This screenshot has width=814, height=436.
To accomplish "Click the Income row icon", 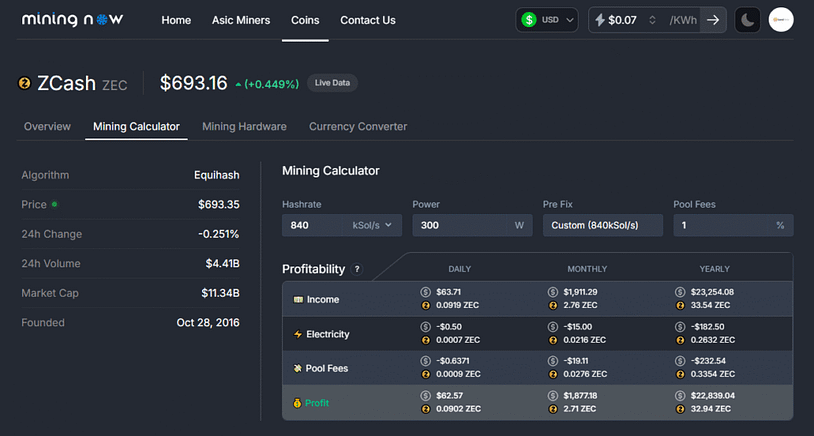I will point(297,300).
